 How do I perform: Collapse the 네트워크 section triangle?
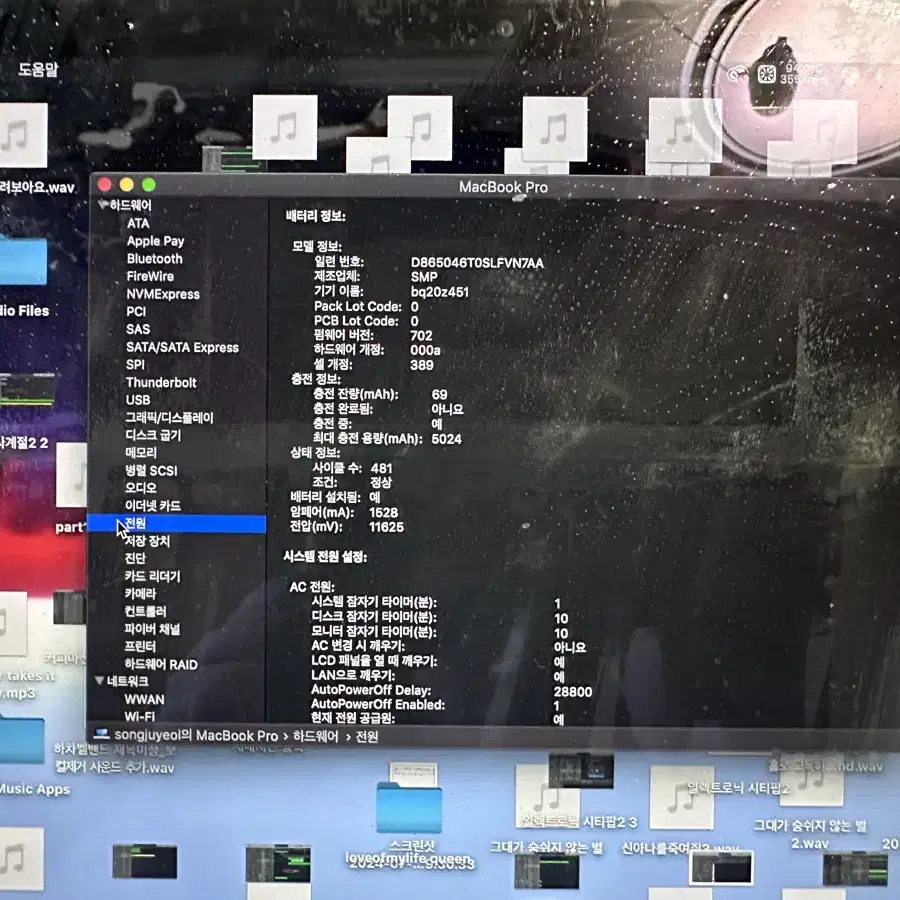(99, 681)
